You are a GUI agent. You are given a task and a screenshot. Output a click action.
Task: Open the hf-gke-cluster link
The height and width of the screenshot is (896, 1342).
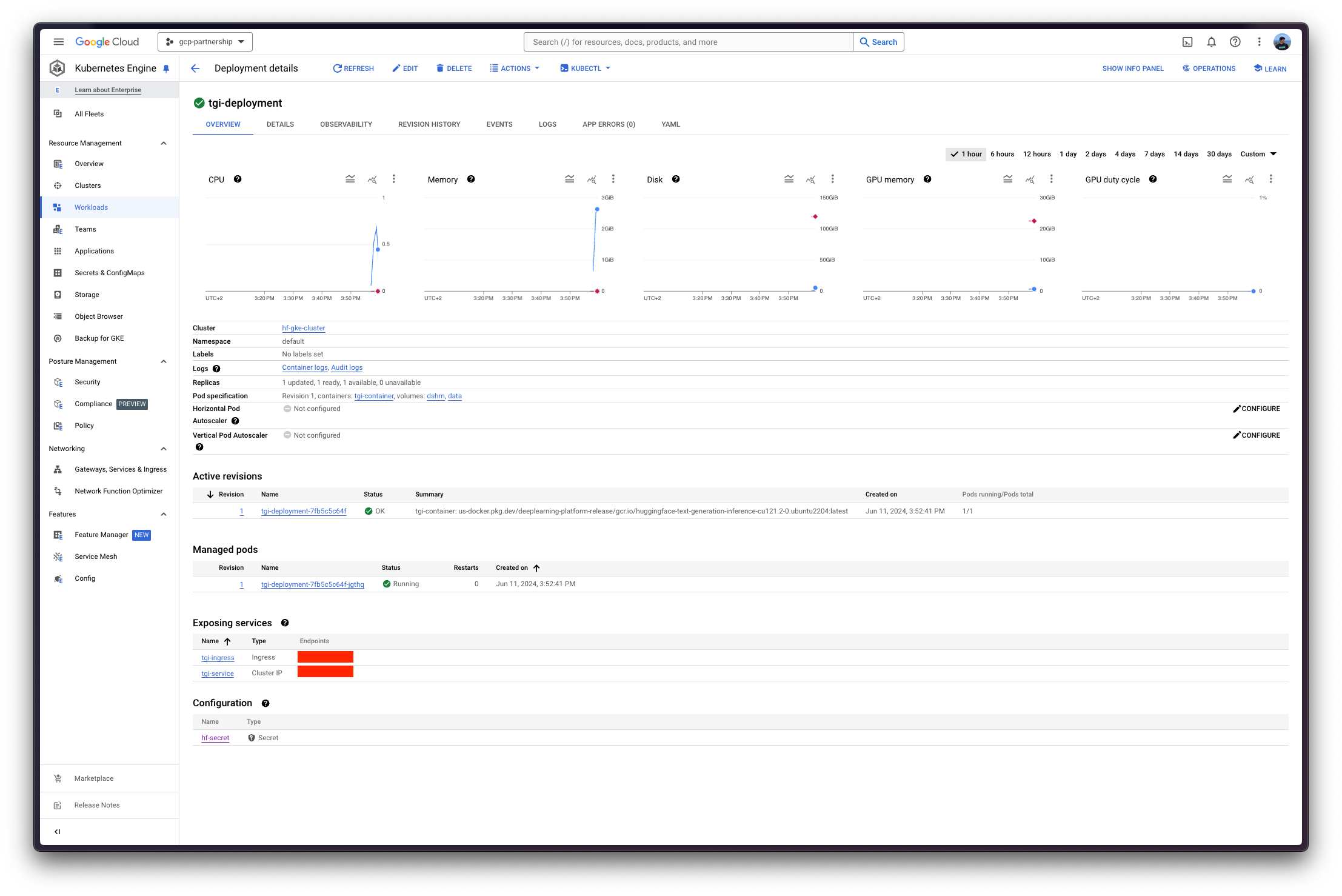(303, 328)
